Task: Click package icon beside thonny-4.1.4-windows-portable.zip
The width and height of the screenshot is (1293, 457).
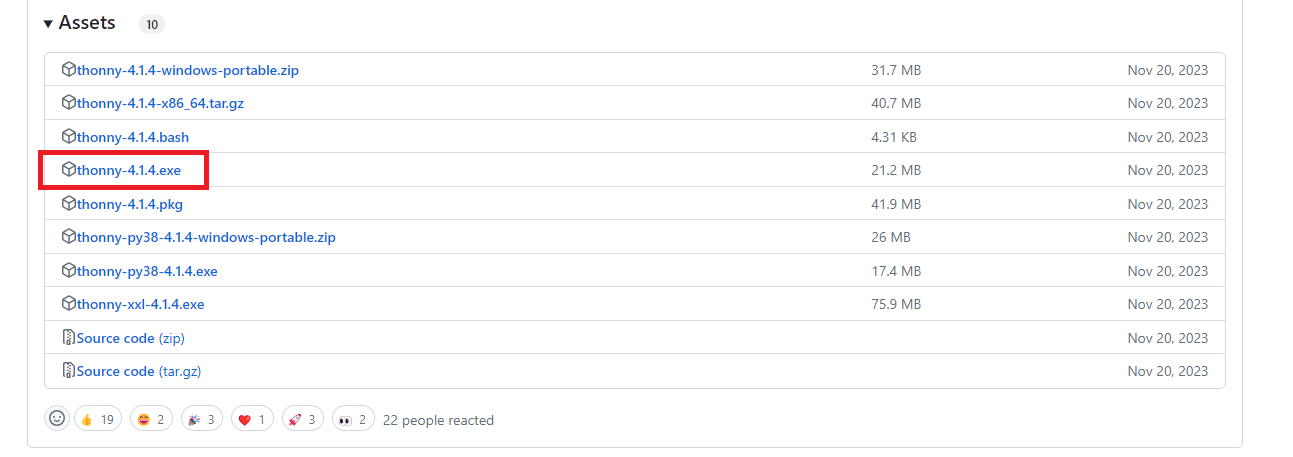Action: [x=68, y=70]
